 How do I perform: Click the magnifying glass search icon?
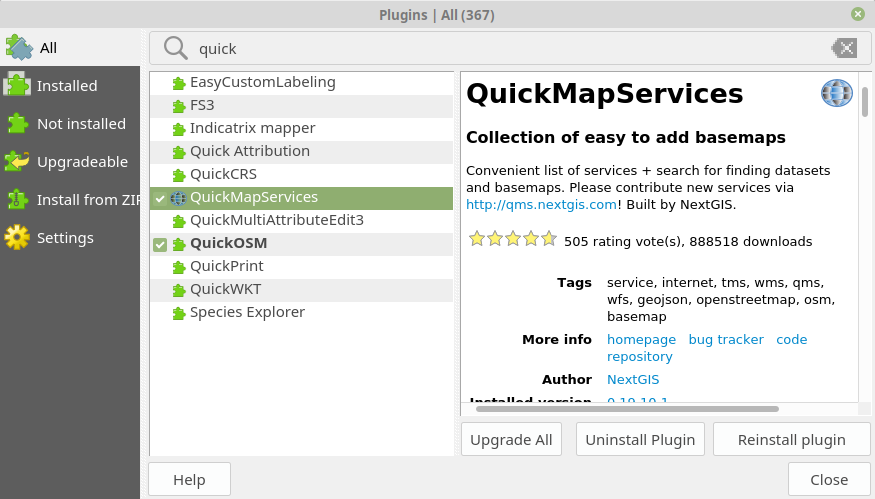(175, 49)
